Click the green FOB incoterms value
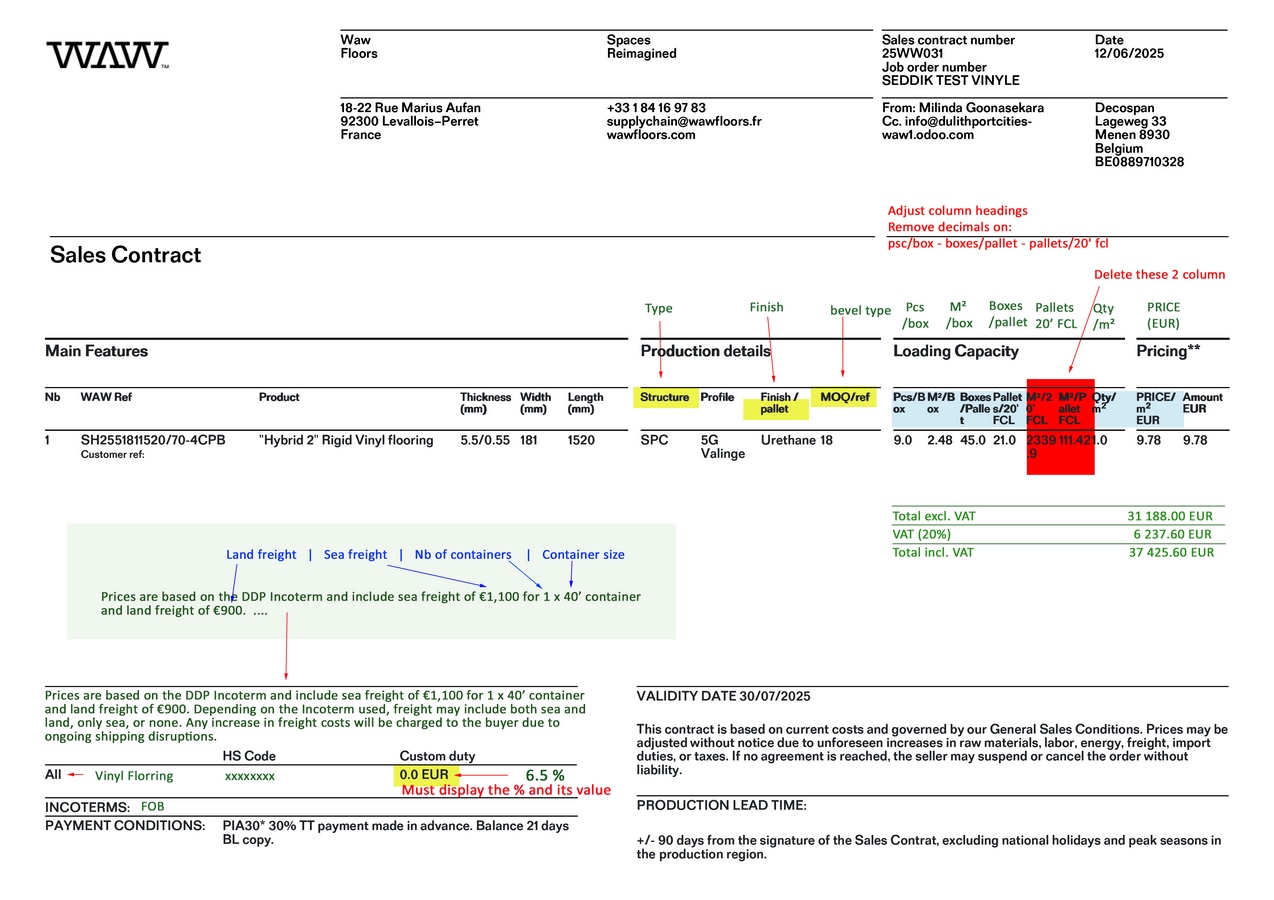 pyautogui.click(x=152, y=806)
